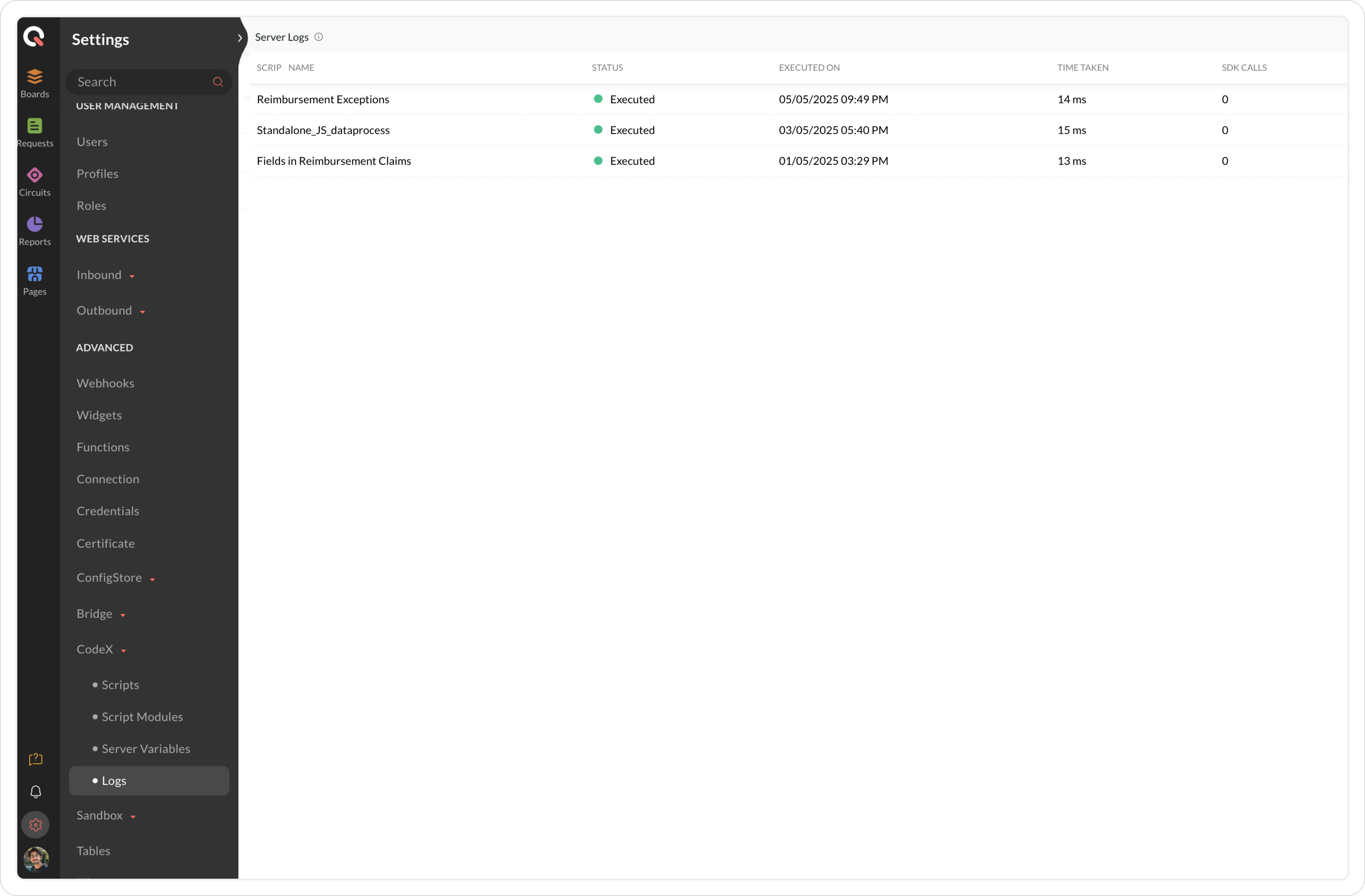Click the Server Logs info icon
This screenshot has height=896, width=1365.
[319, 37]
